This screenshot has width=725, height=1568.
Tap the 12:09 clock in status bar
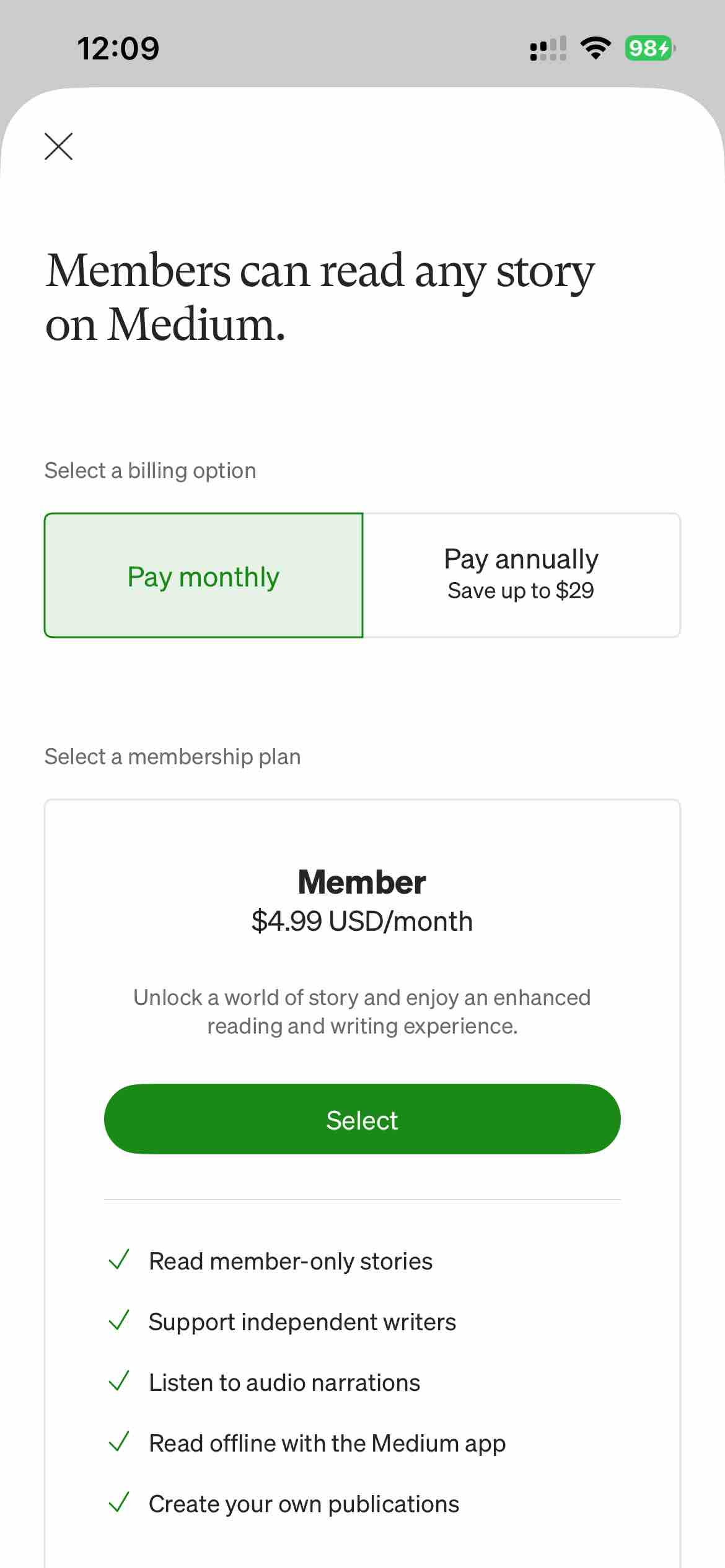coord(118,49)
